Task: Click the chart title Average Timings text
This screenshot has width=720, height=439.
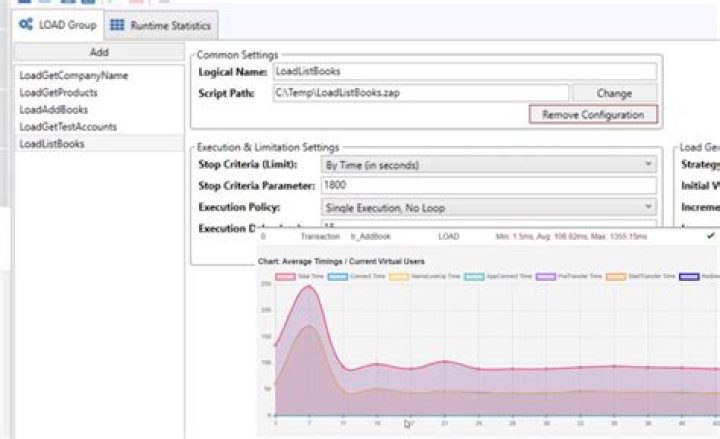Action: tap(341, 261)
